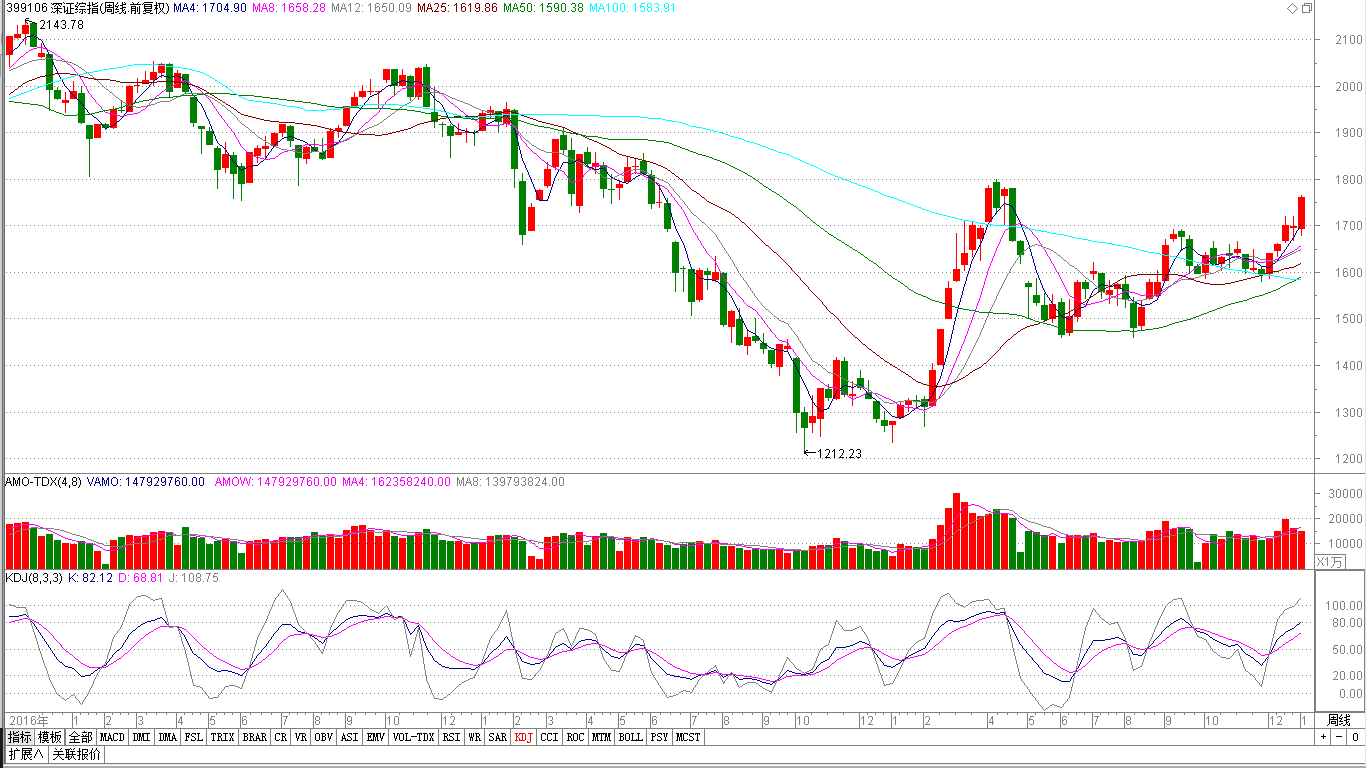Zoom in with the plus button
Image resolution: width=1366 pixels, height=768 pixels.
[x=1323, y=737]
